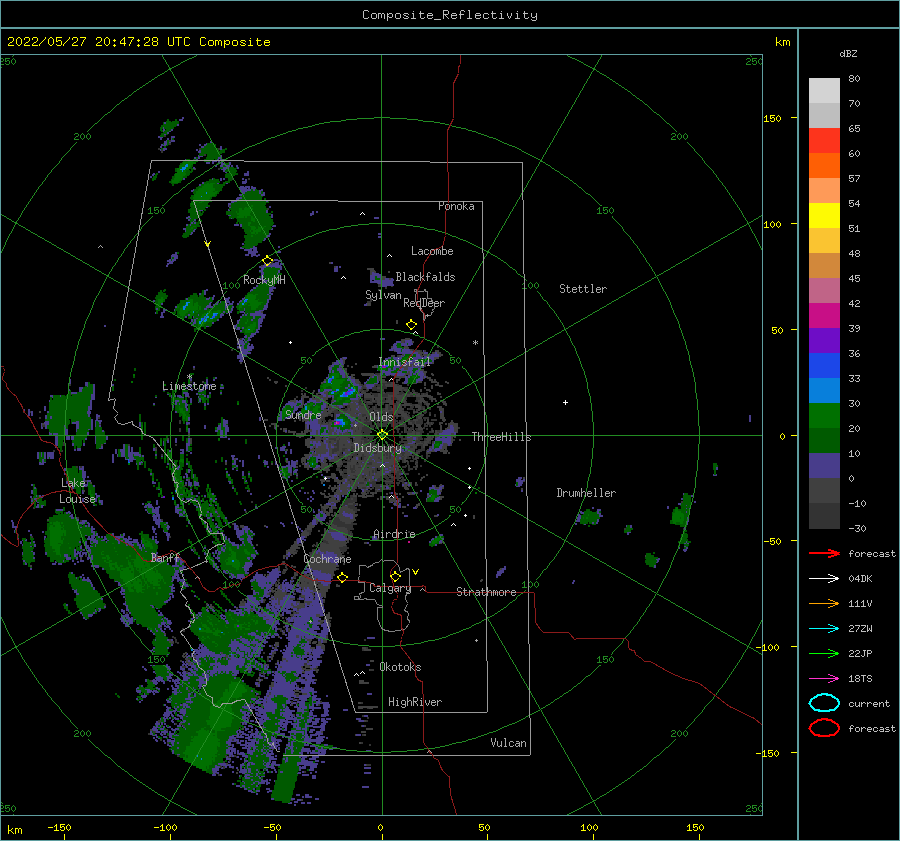Click the blue 33 dBZ color swatch
This screenshot has height=841, width=900.
824,365
